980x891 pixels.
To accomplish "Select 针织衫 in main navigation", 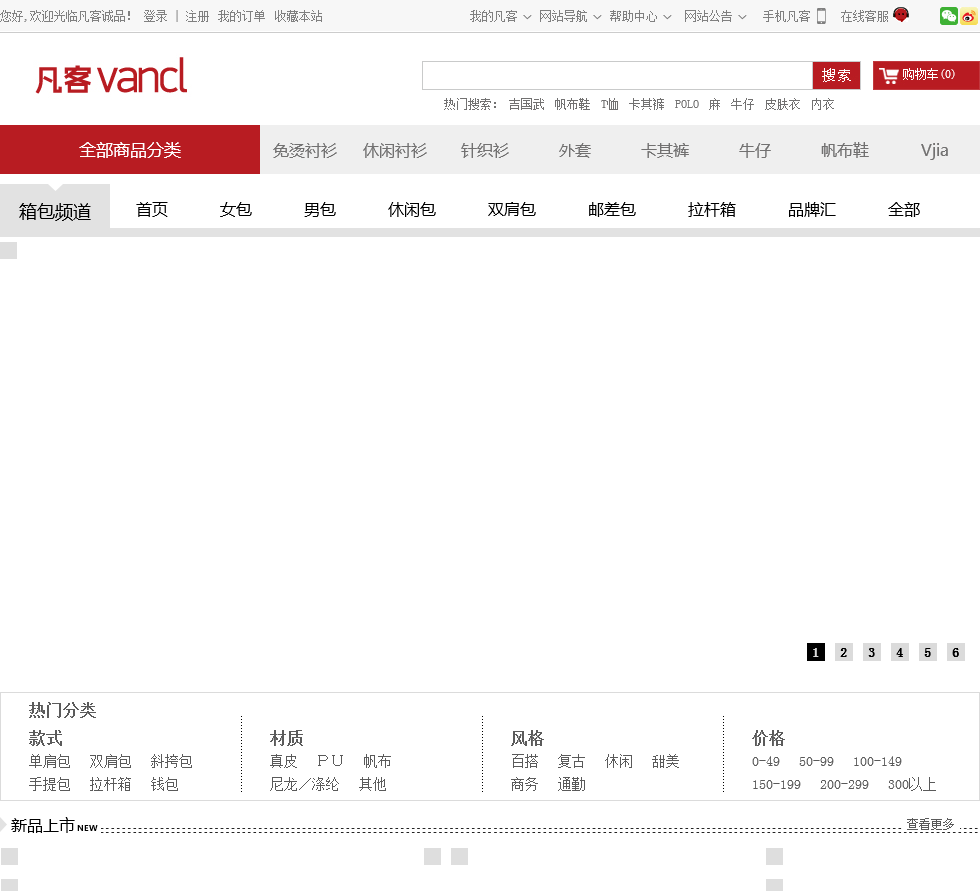I will point(485,151).
